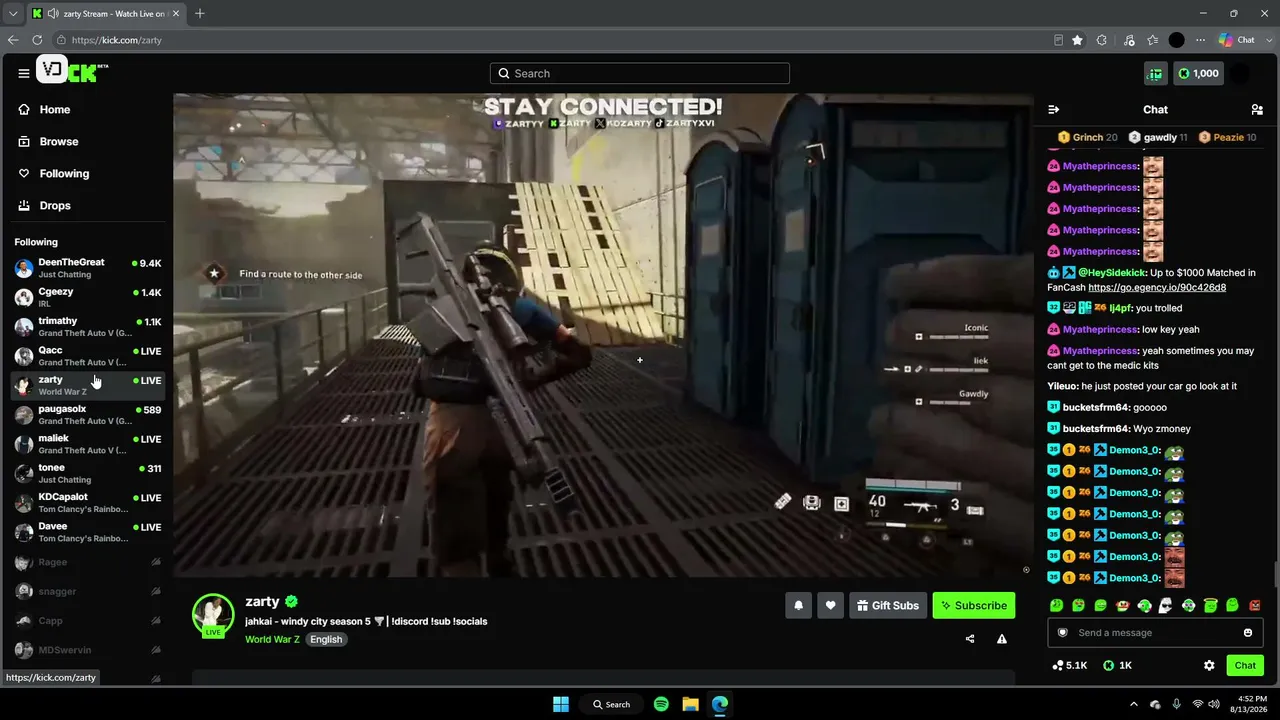Favorite this page with the star icon
This screenshot has height=720, width=1280.
point(1077,40)
